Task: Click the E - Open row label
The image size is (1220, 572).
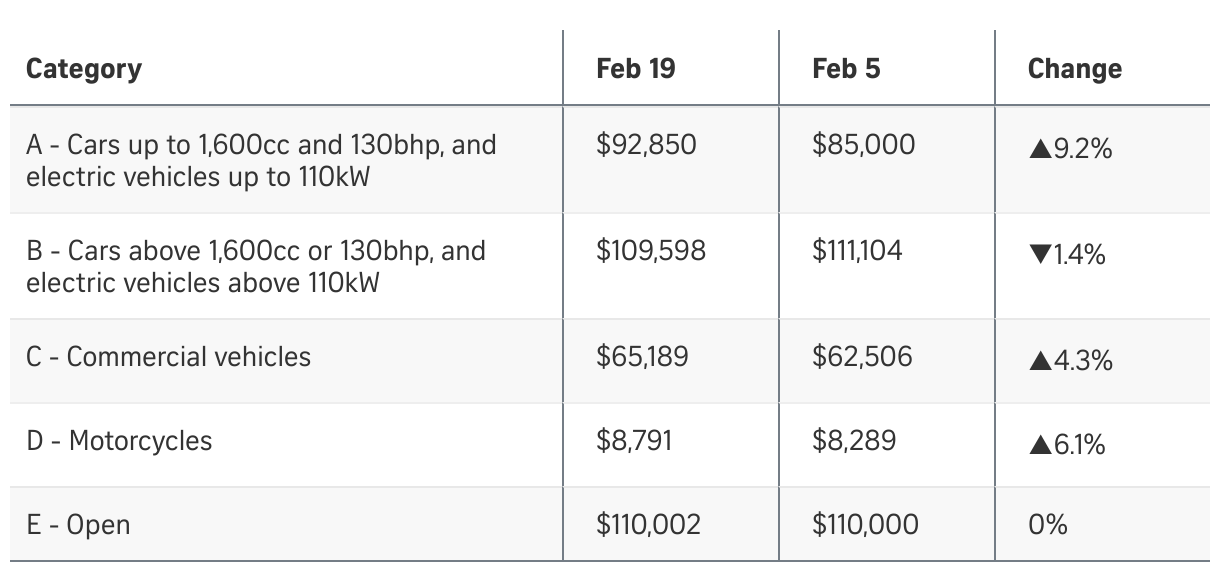Action: point(78,525)
